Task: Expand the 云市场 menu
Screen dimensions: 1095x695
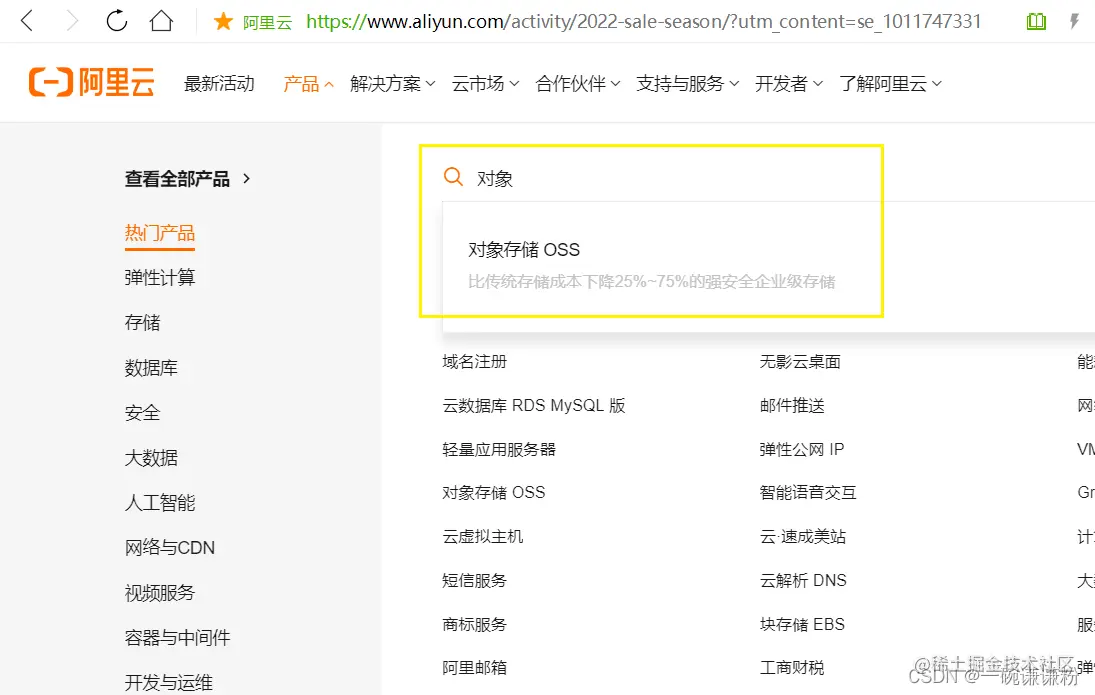Action: pyautogui.click(x=485, y=84)
